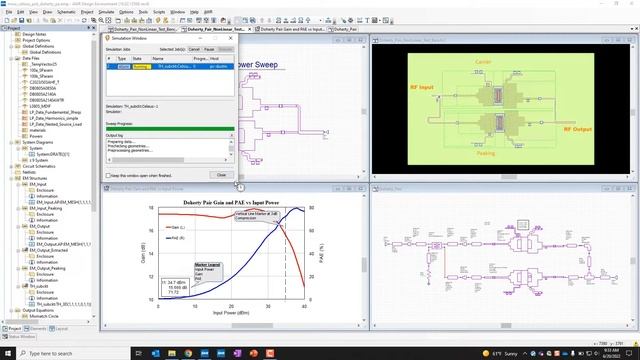Screen dimensions: 640x360
Task: Click Gain (L) legend entry in graph
Action: [176, 227]
